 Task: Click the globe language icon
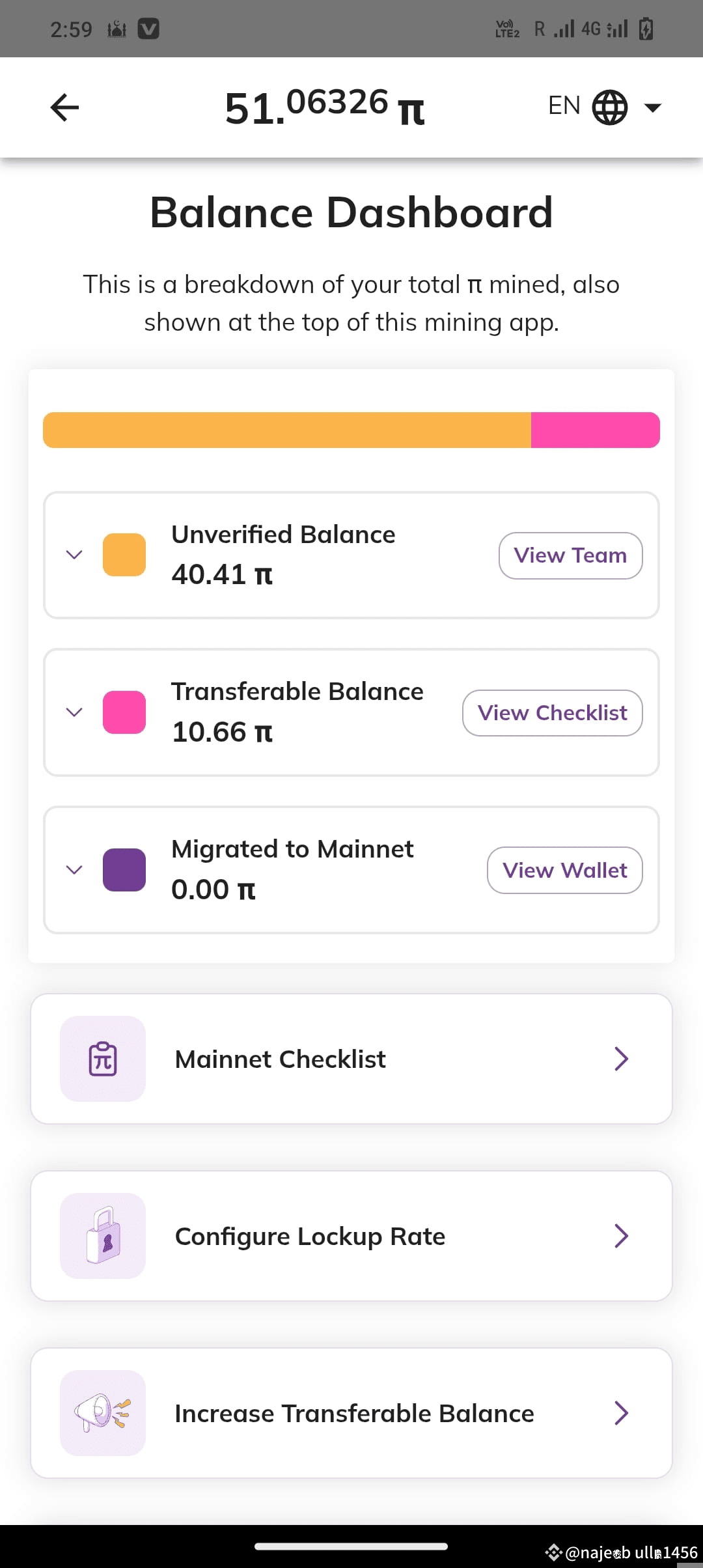610,107
